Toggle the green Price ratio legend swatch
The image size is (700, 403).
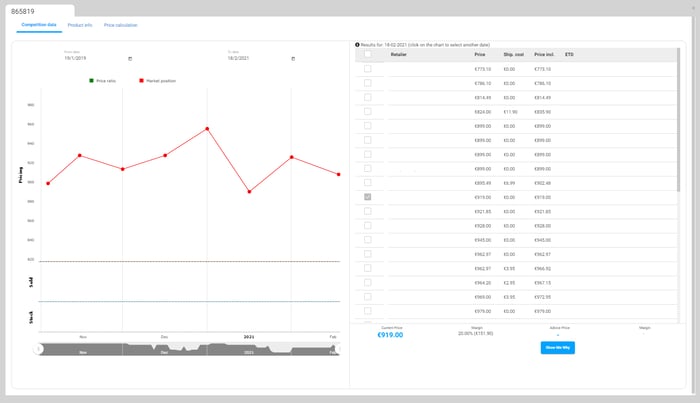[92, 81]
